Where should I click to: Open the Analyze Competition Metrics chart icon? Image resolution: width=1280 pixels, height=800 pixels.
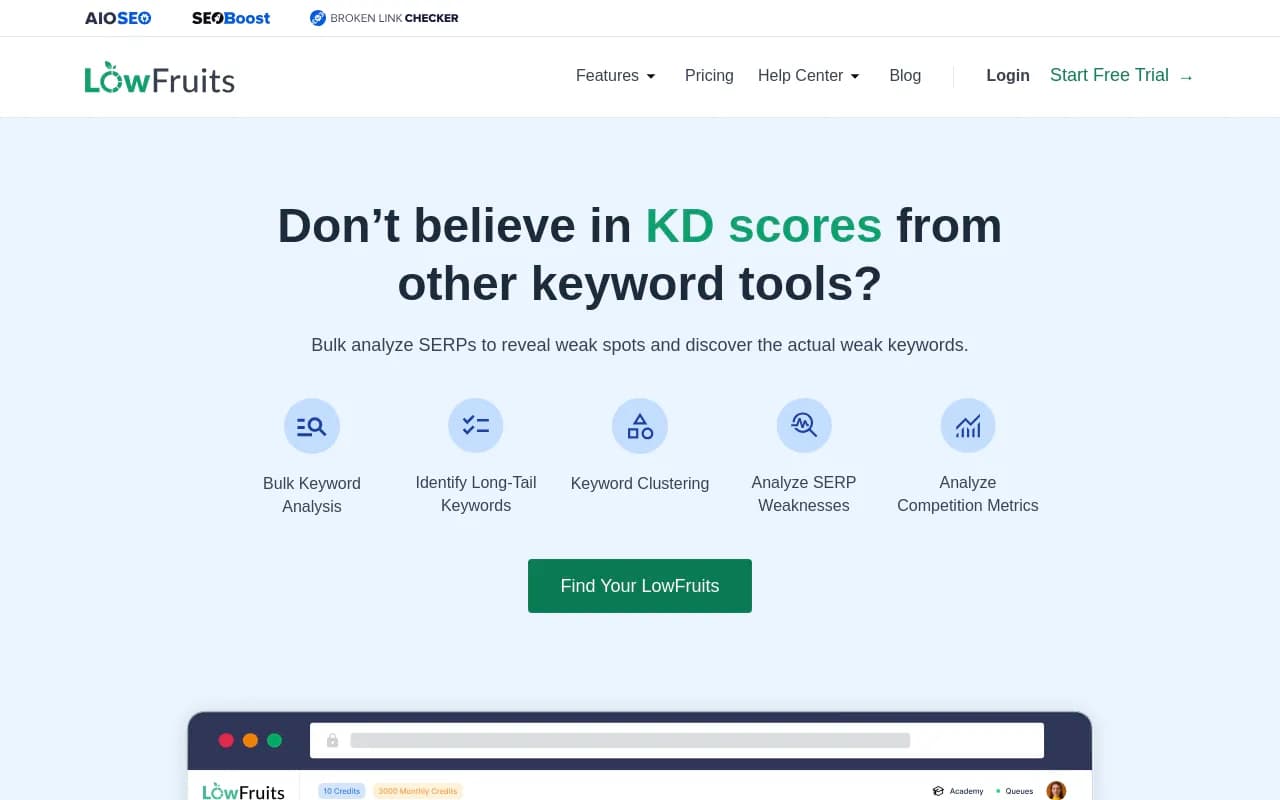(x=968, y=425)
